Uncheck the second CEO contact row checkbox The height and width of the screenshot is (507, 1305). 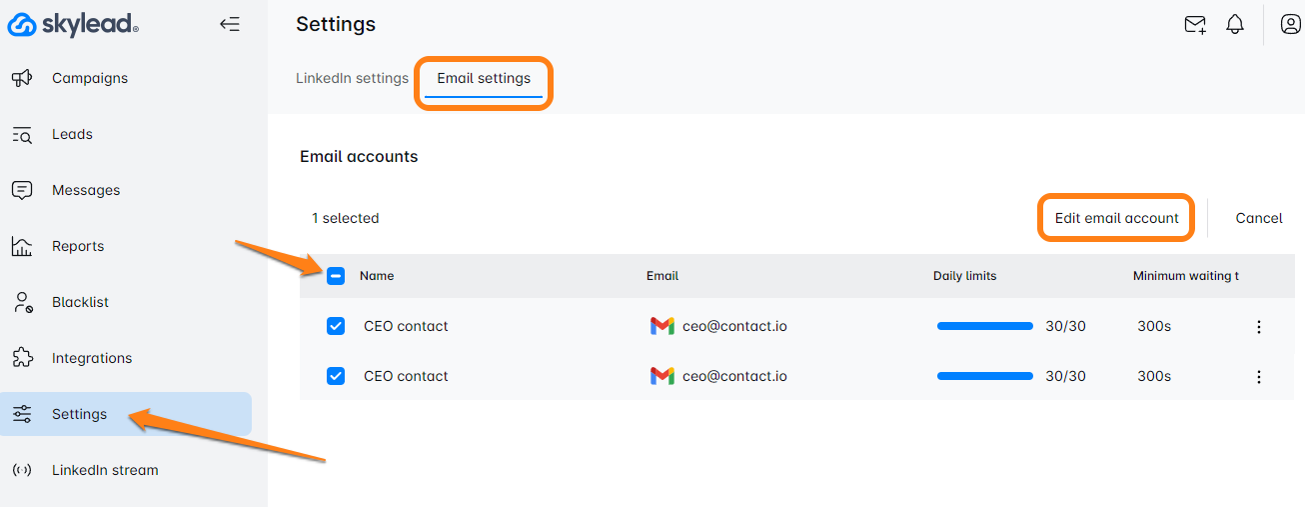[x=336, y=376]
